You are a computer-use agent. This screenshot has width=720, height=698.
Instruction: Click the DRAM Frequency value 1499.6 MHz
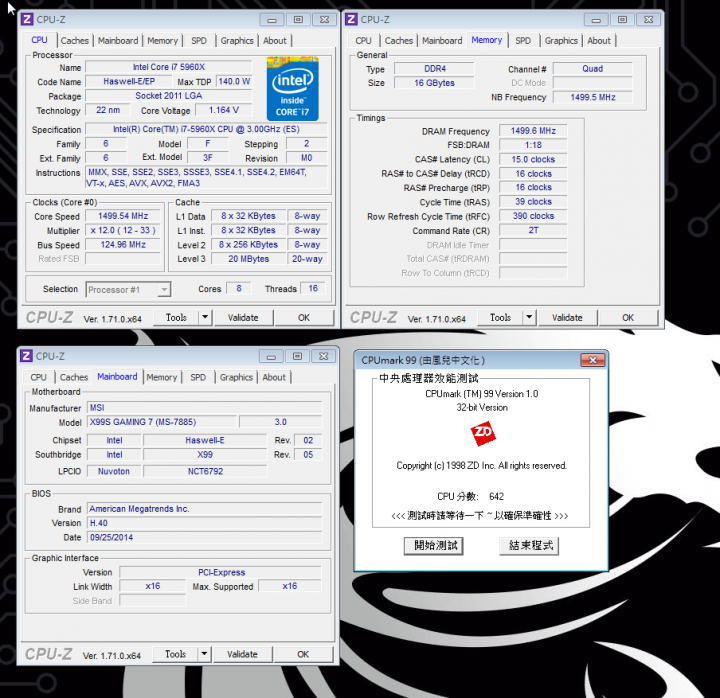(x=533, y=131)
